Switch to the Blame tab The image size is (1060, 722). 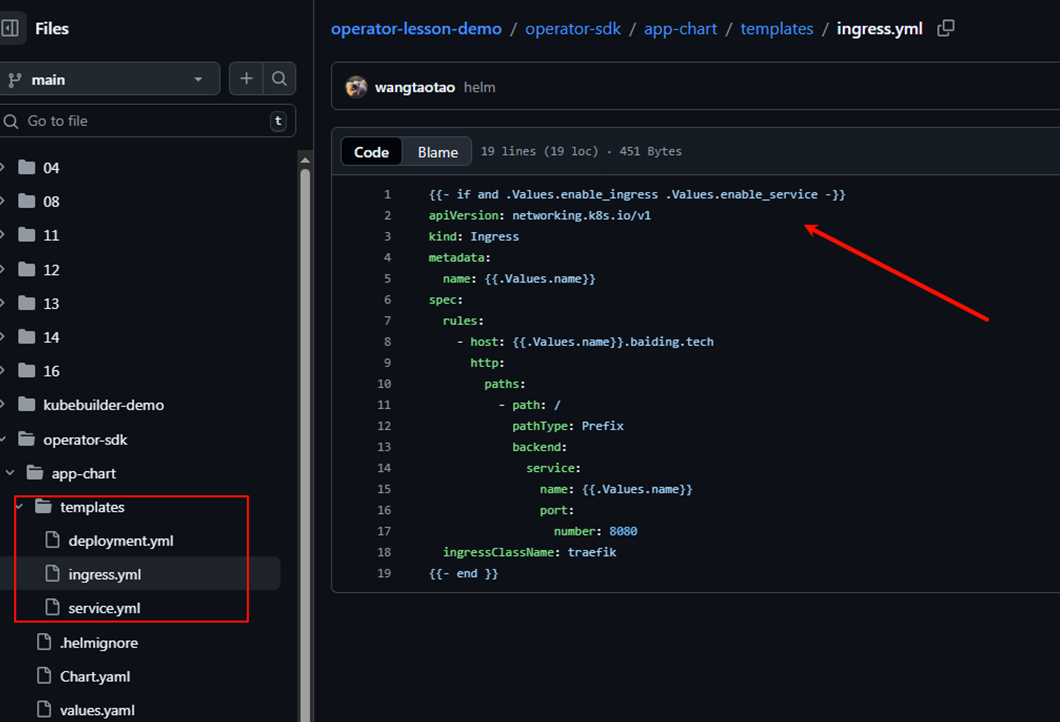pyautogui.click(x=437, y=152)
